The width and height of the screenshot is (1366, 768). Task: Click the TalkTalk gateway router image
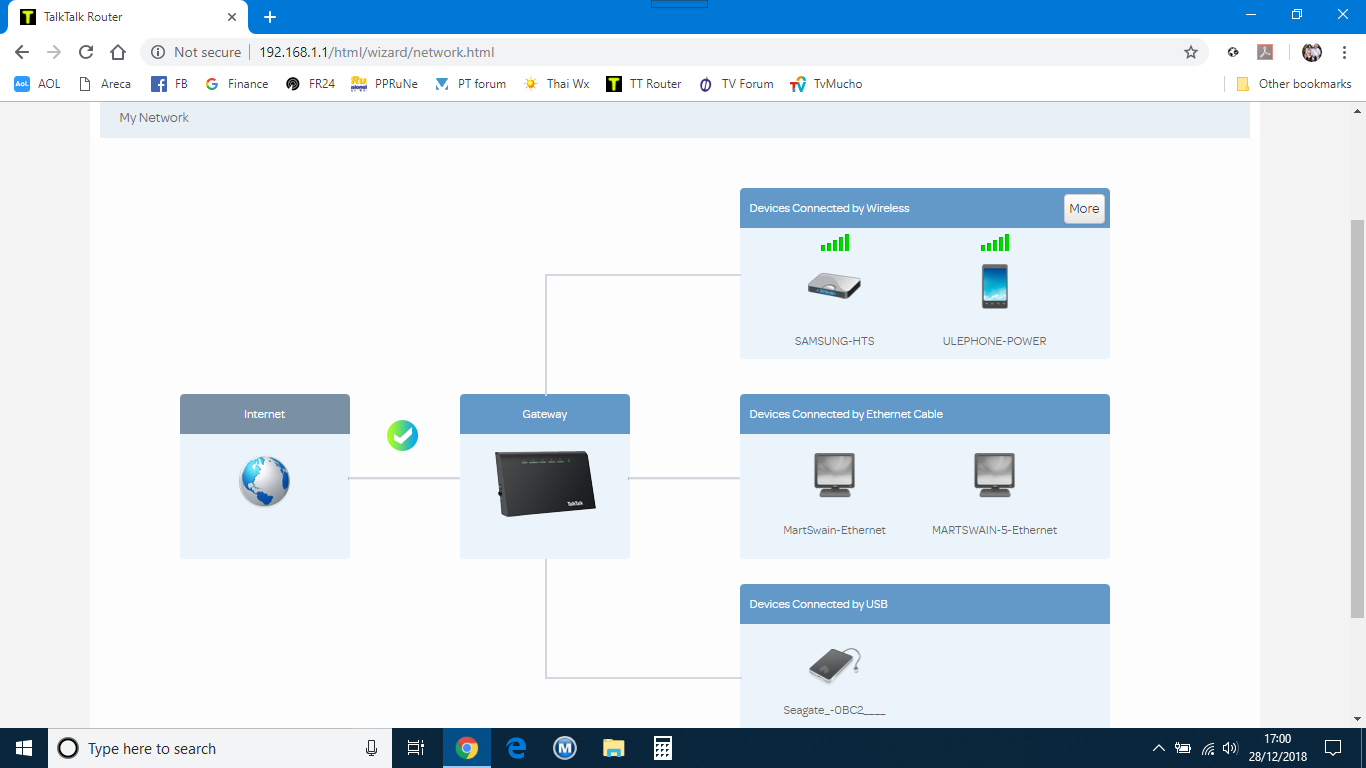pyautogui.click(x=545, y=484)
